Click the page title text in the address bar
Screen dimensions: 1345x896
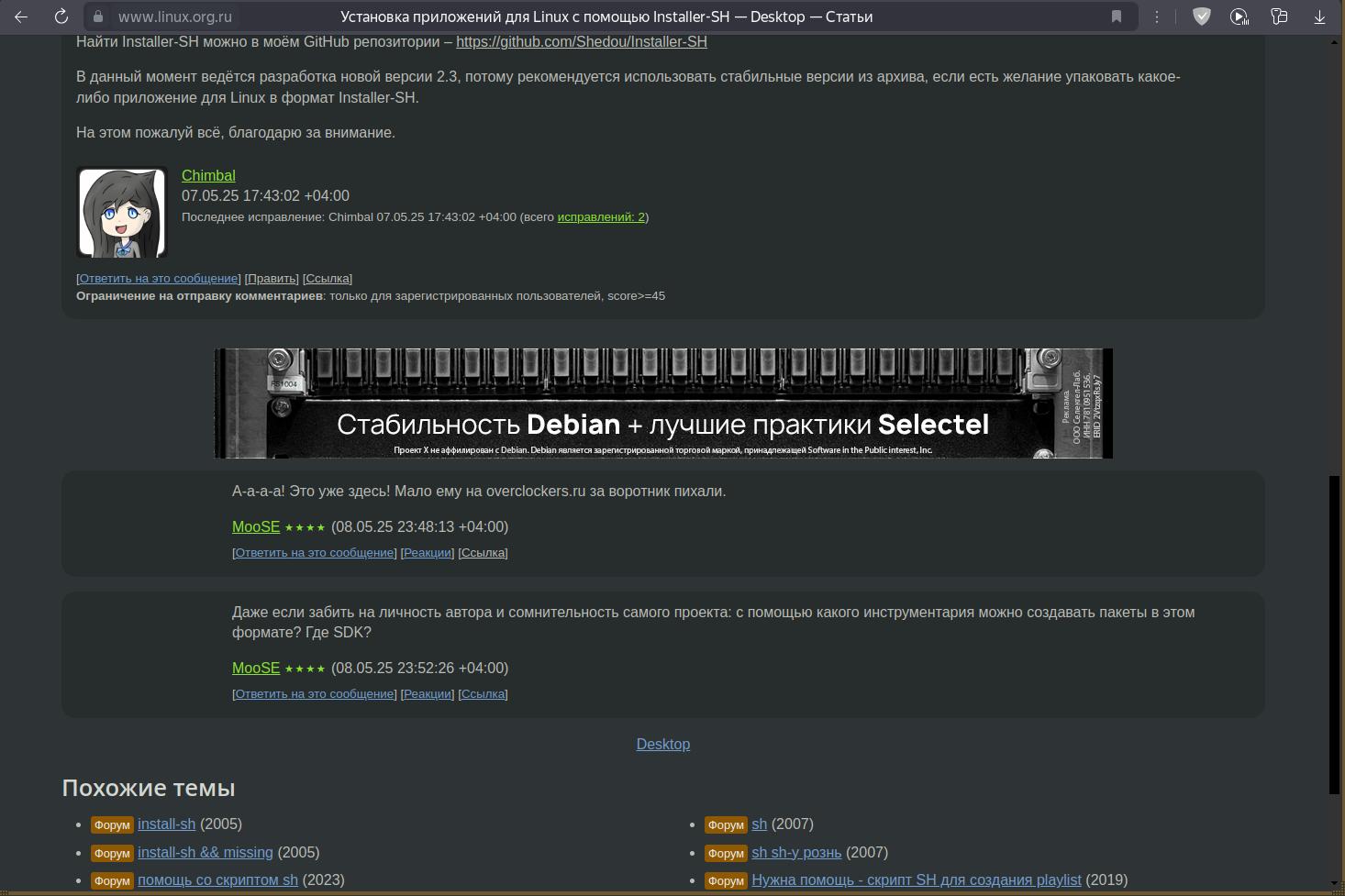pyautogui.click(x=606, y=17)
